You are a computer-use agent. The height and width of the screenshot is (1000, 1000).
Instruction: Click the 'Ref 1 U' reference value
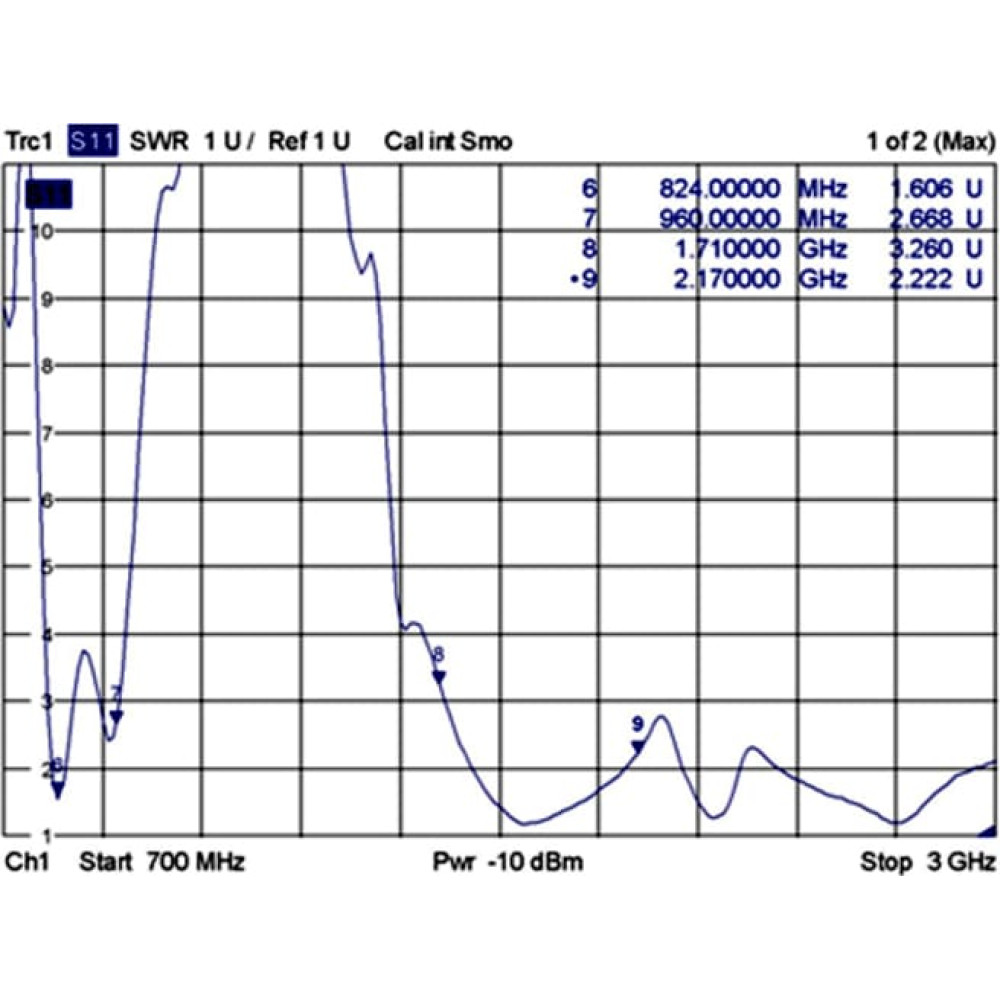[x=309, y=141]
